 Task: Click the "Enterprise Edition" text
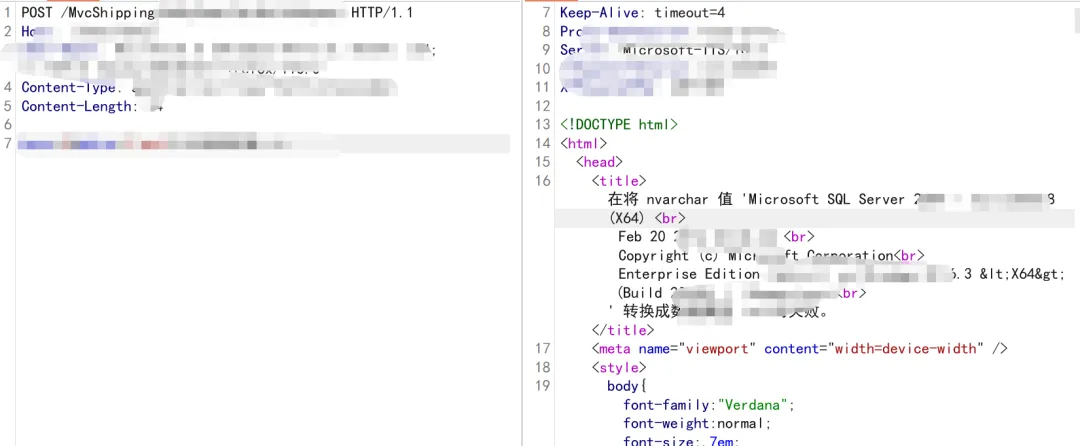689,274
